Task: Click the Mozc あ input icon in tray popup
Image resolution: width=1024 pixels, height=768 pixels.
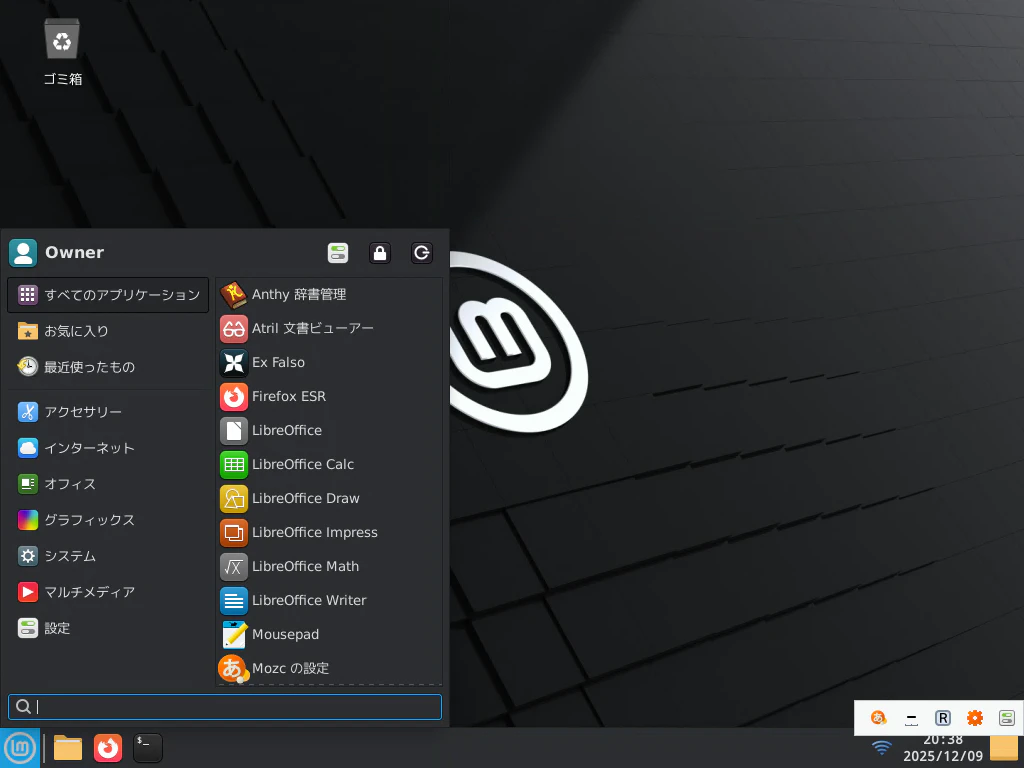Action: pos(878,718)
